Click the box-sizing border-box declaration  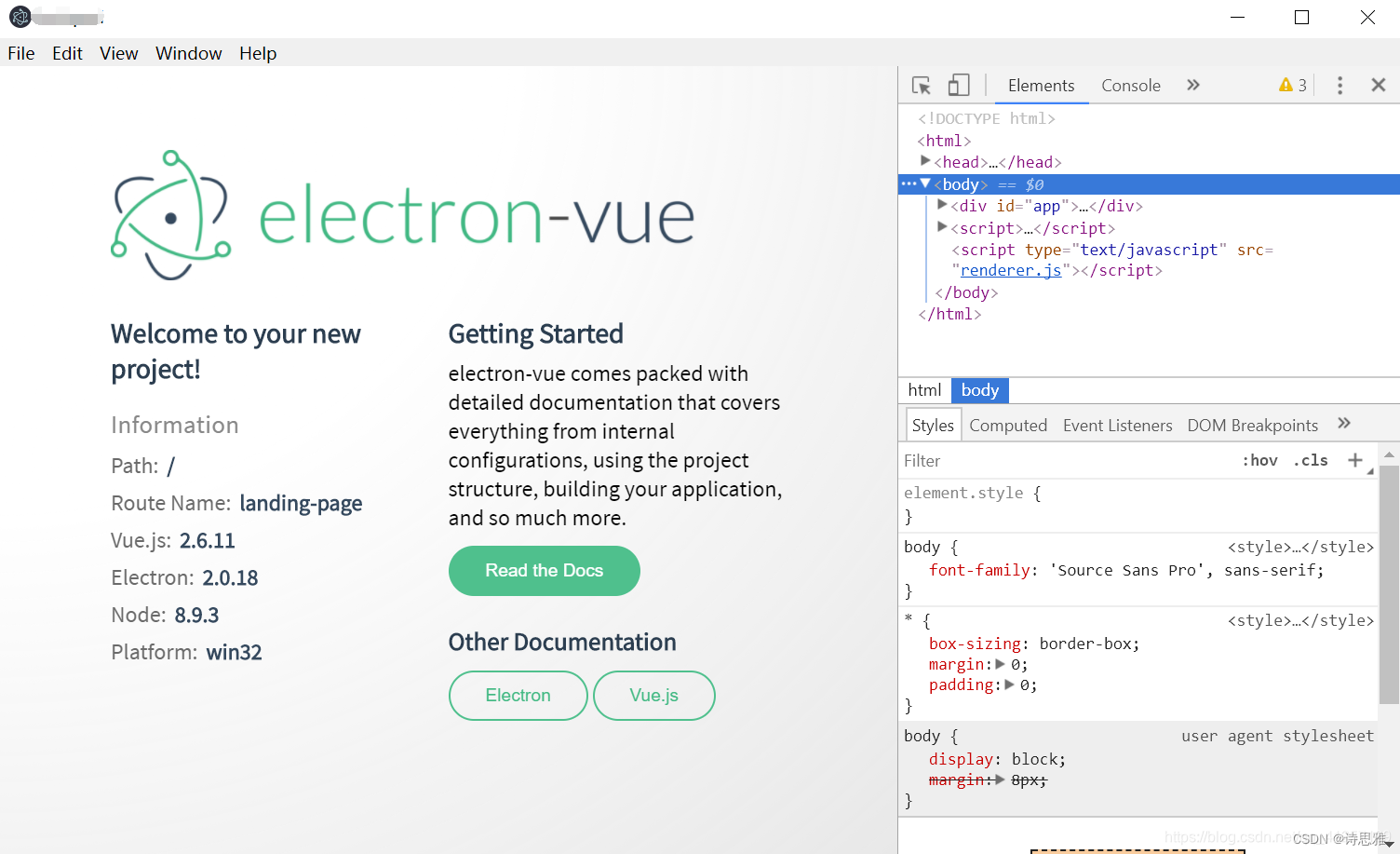tap(1034, 644)
